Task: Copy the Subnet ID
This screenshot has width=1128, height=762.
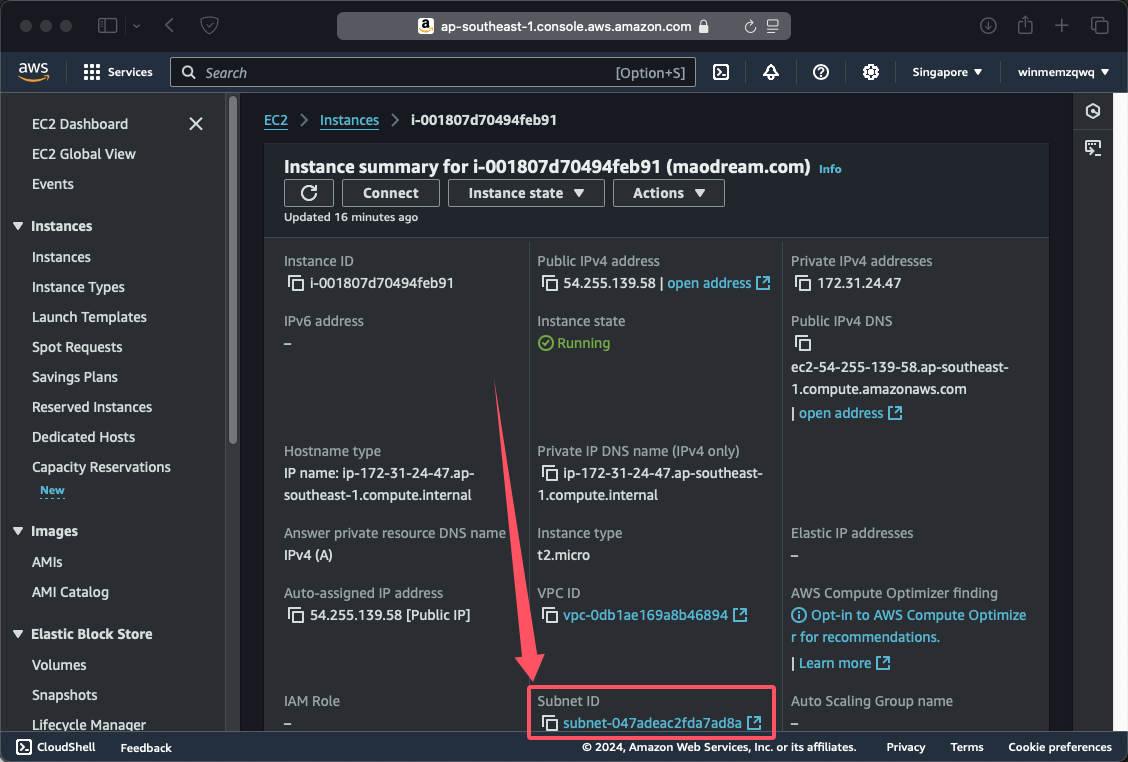Action: (550, 723)
